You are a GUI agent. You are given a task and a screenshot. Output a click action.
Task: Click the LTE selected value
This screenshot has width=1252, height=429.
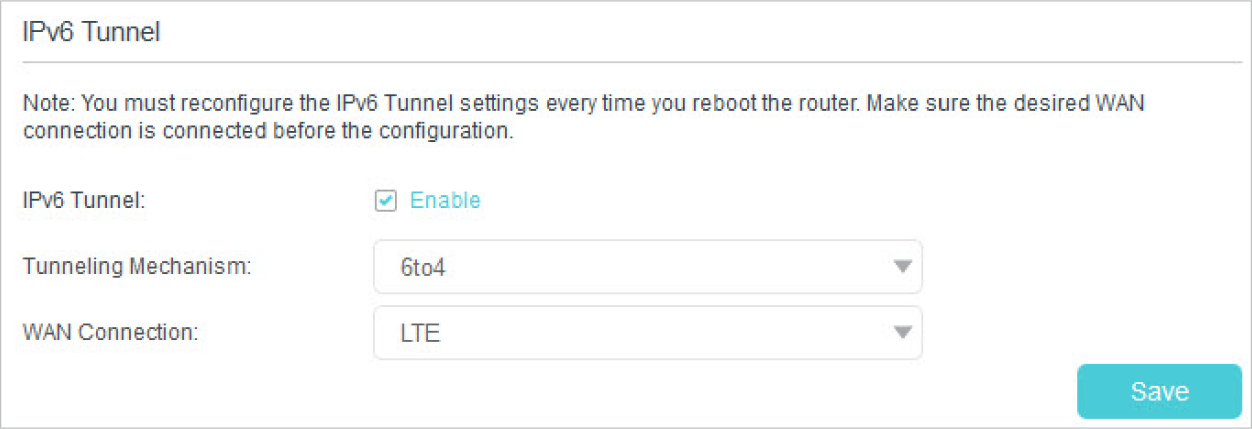[420, 333]
